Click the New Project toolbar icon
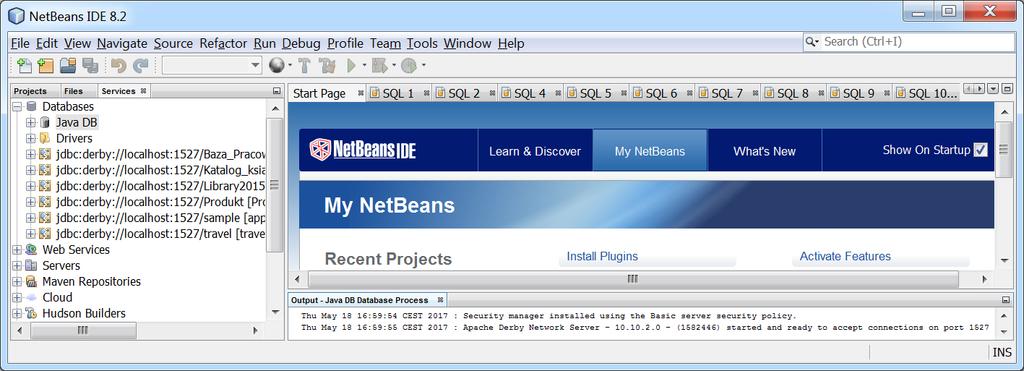1024x371 pixels. click(45, 65)
